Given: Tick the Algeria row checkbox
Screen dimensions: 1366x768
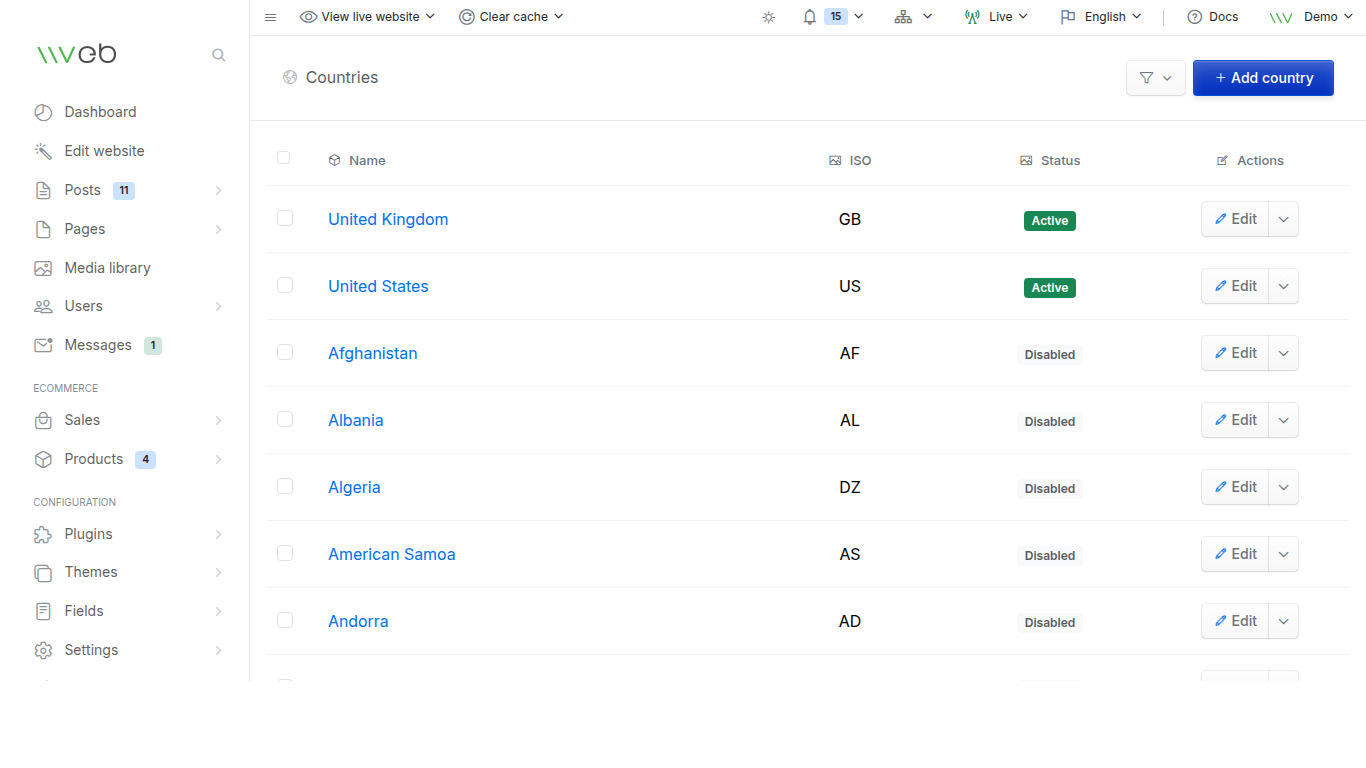Looking at the screenshot, I should pyautogui.click(x=285, y=486).
